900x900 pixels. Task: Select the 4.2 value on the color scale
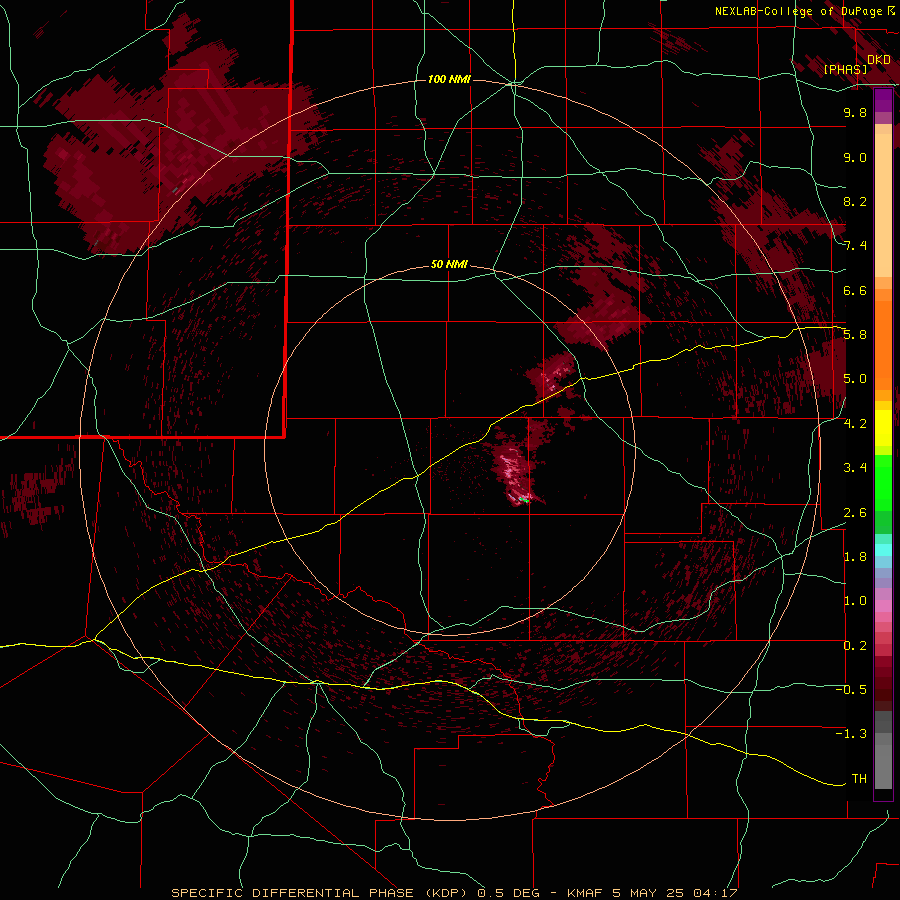pos(855,424)
